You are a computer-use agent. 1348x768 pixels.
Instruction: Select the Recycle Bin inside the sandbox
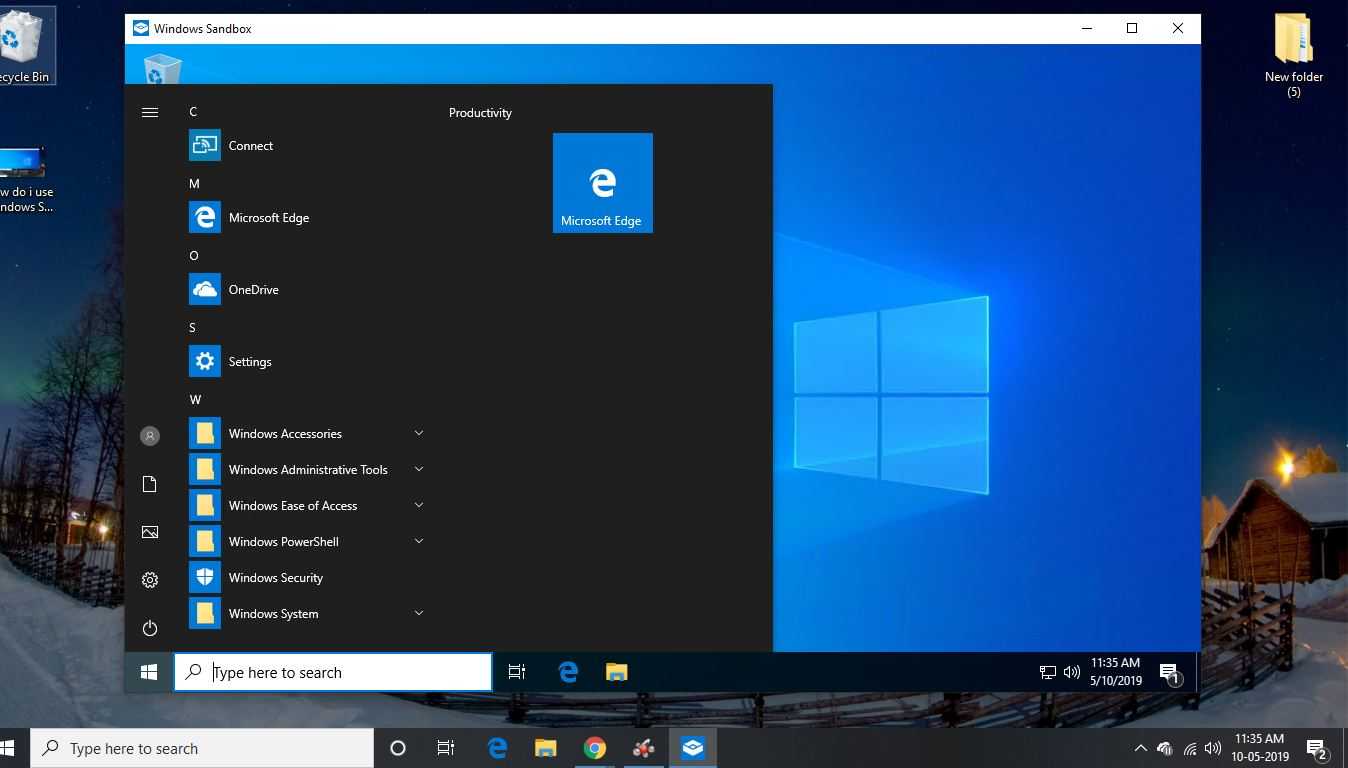pyautogui.click(x=163, y=68)
